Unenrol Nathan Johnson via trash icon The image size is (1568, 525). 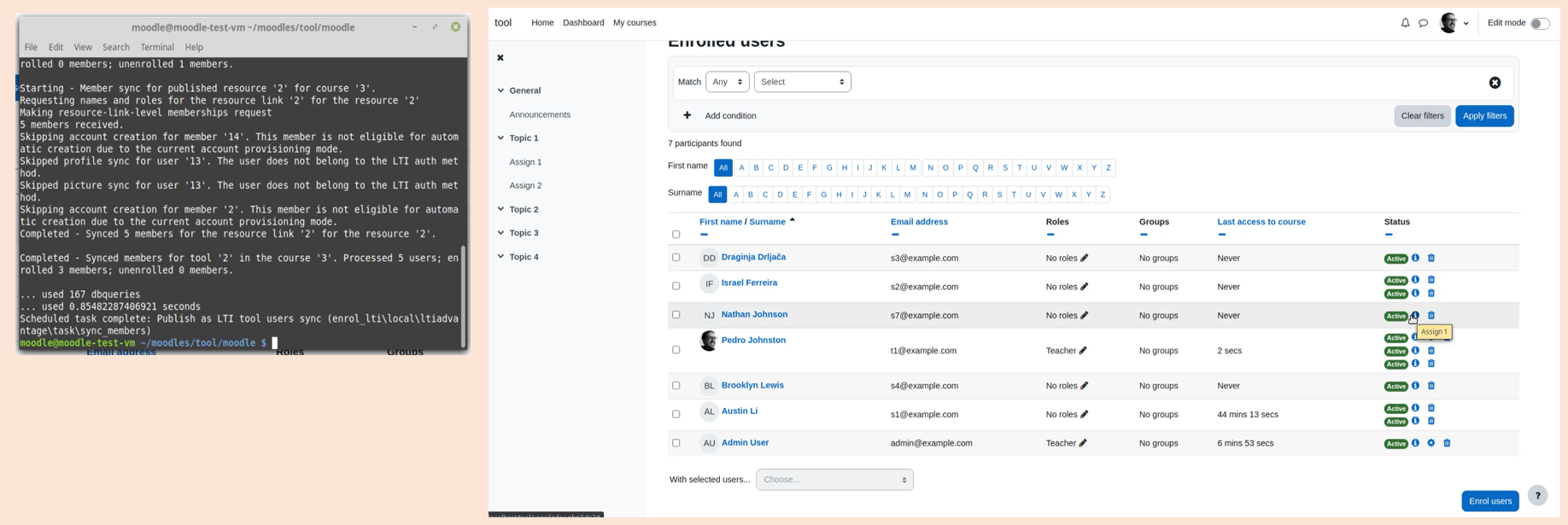point(1431,315)
